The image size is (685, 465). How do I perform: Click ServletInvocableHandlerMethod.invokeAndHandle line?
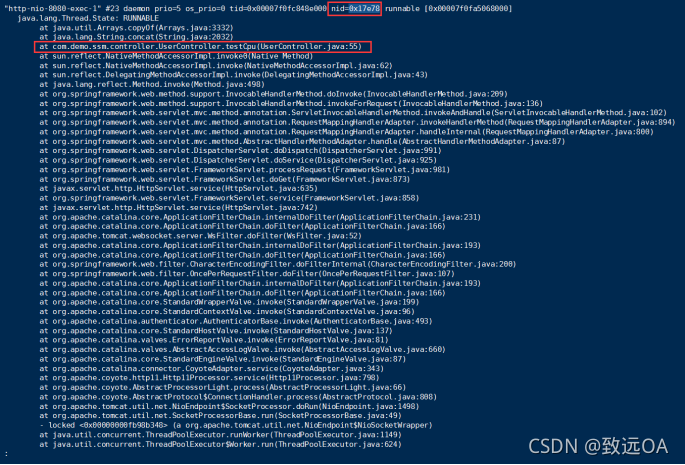[353, 113]
